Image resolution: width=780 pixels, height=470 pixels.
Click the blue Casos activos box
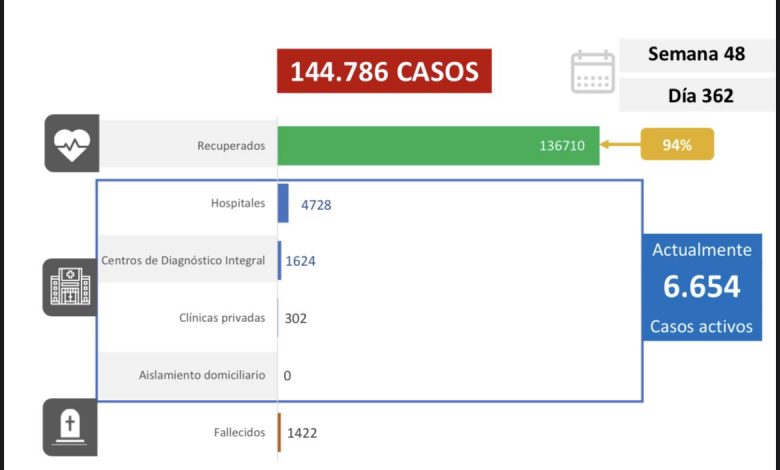[701, 287]
